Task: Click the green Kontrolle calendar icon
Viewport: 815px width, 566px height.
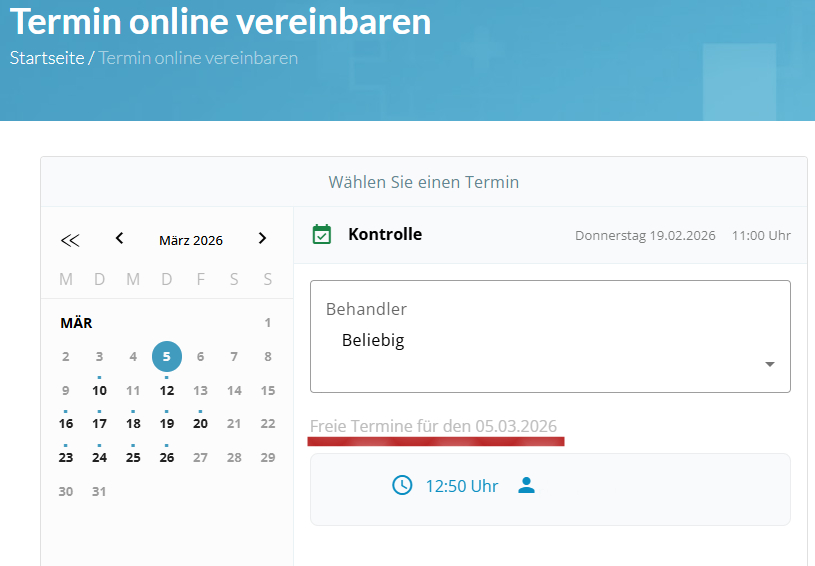Action: [322, 235]
